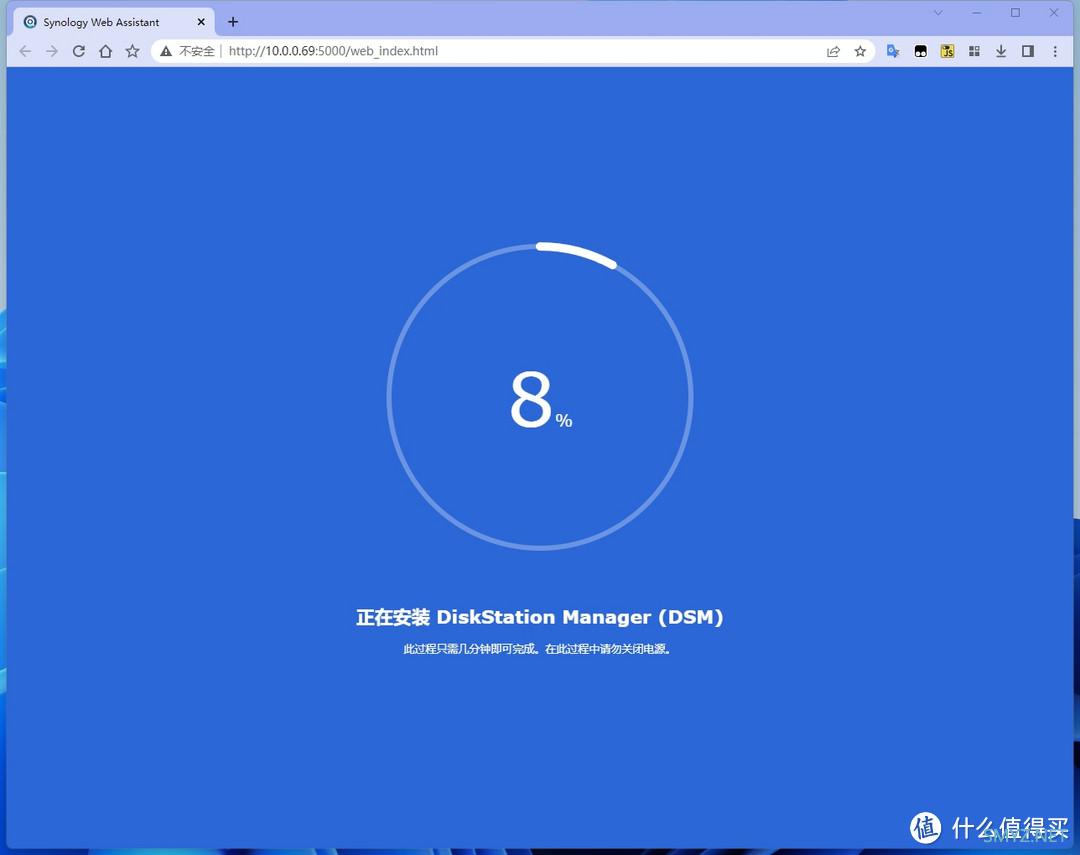
Task: Select the Synology Web Assistant tab
Action: [114, 22]
